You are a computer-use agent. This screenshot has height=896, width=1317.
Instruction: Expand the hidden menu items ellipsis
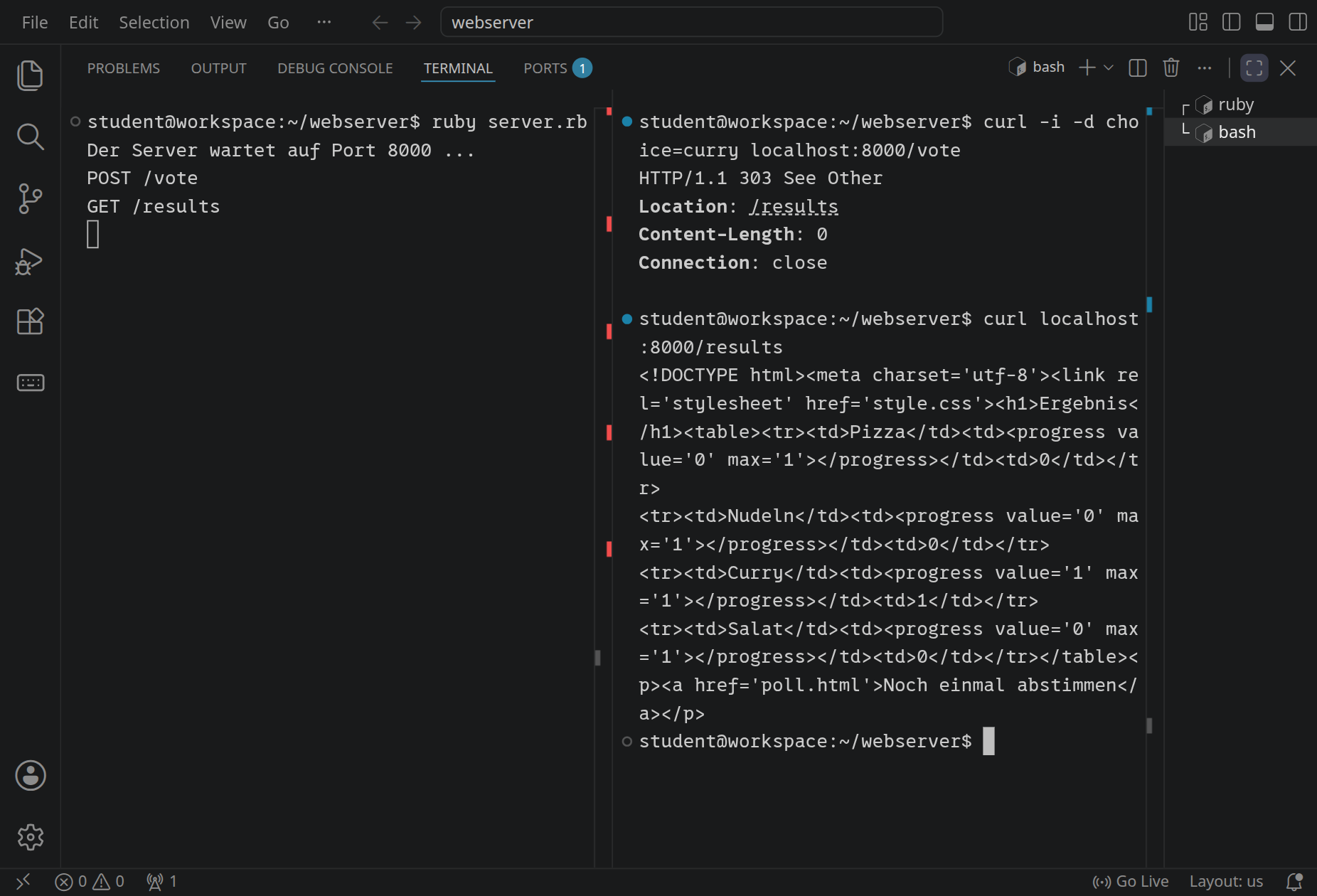pos(324,22)
